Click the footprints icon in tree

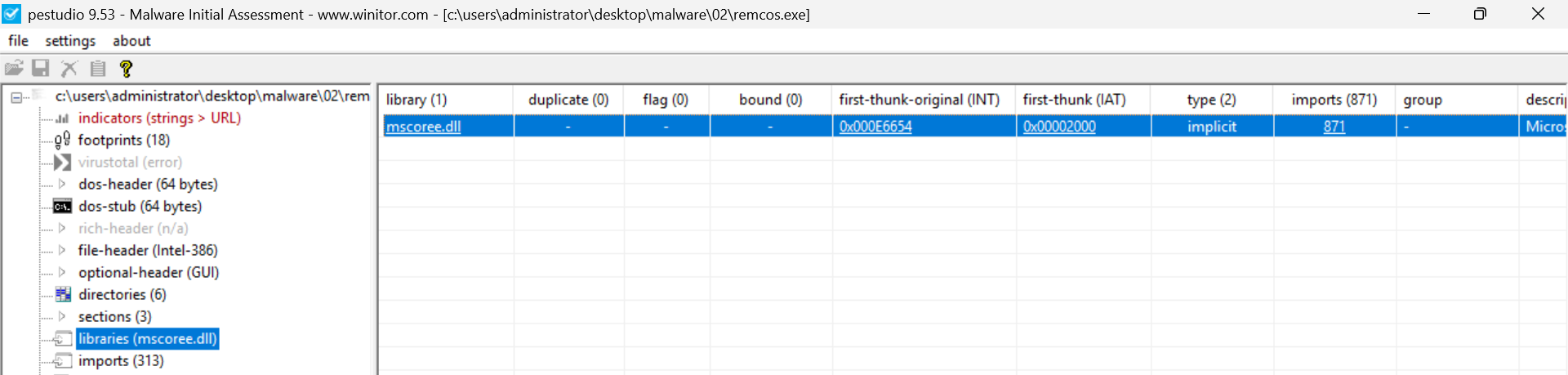click(x=62, y=141)
